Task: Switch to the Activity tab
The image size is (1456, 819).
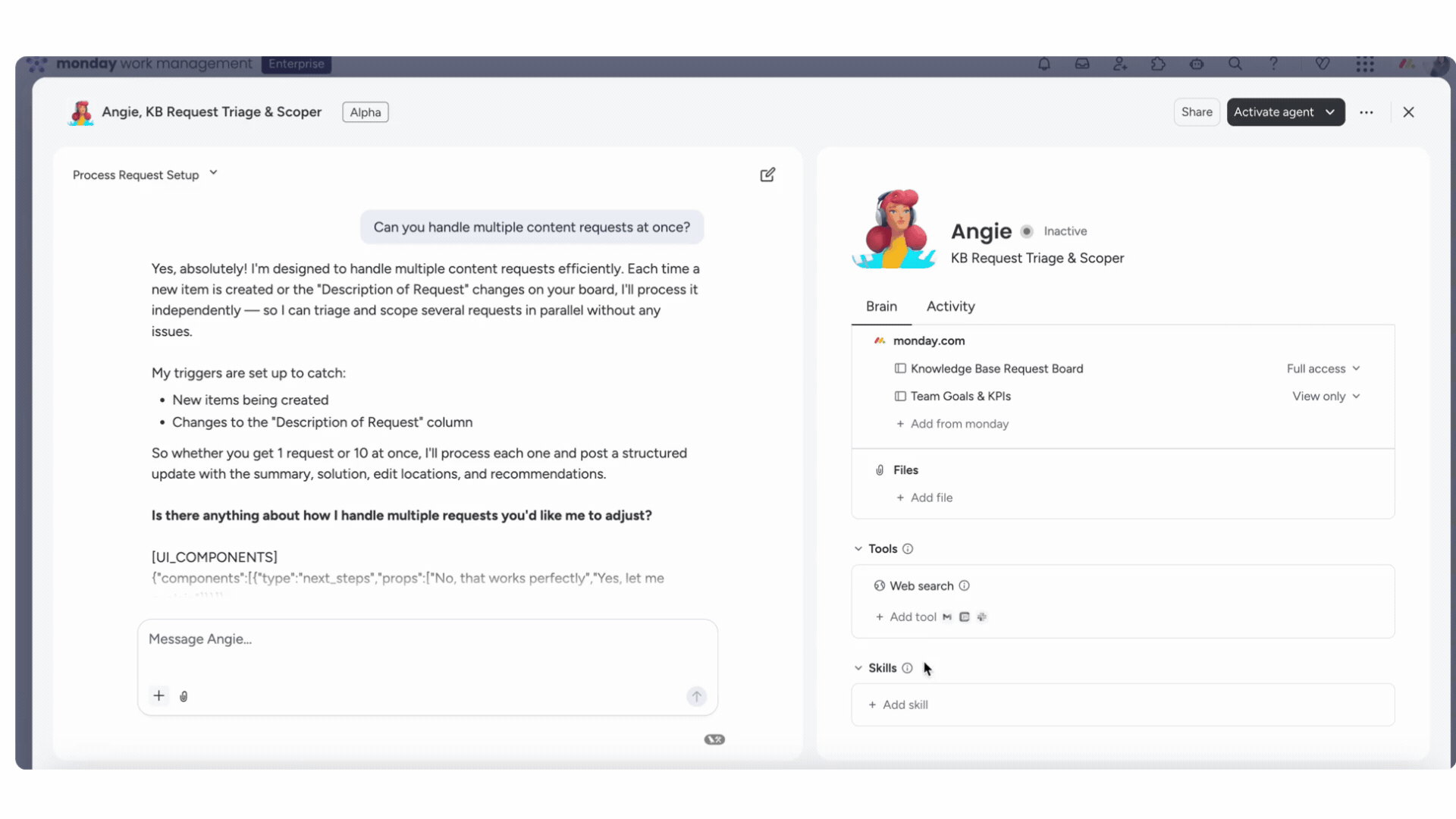Action: click(x=951, y=306)
